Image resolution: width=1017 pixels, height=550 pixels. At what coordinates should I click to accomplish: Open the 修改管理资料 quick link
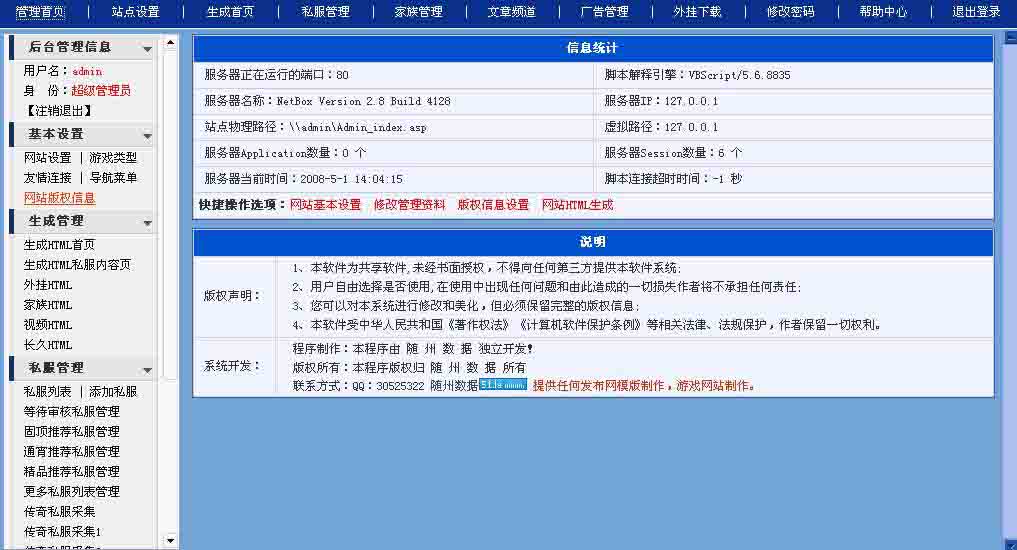coord(409,205)
